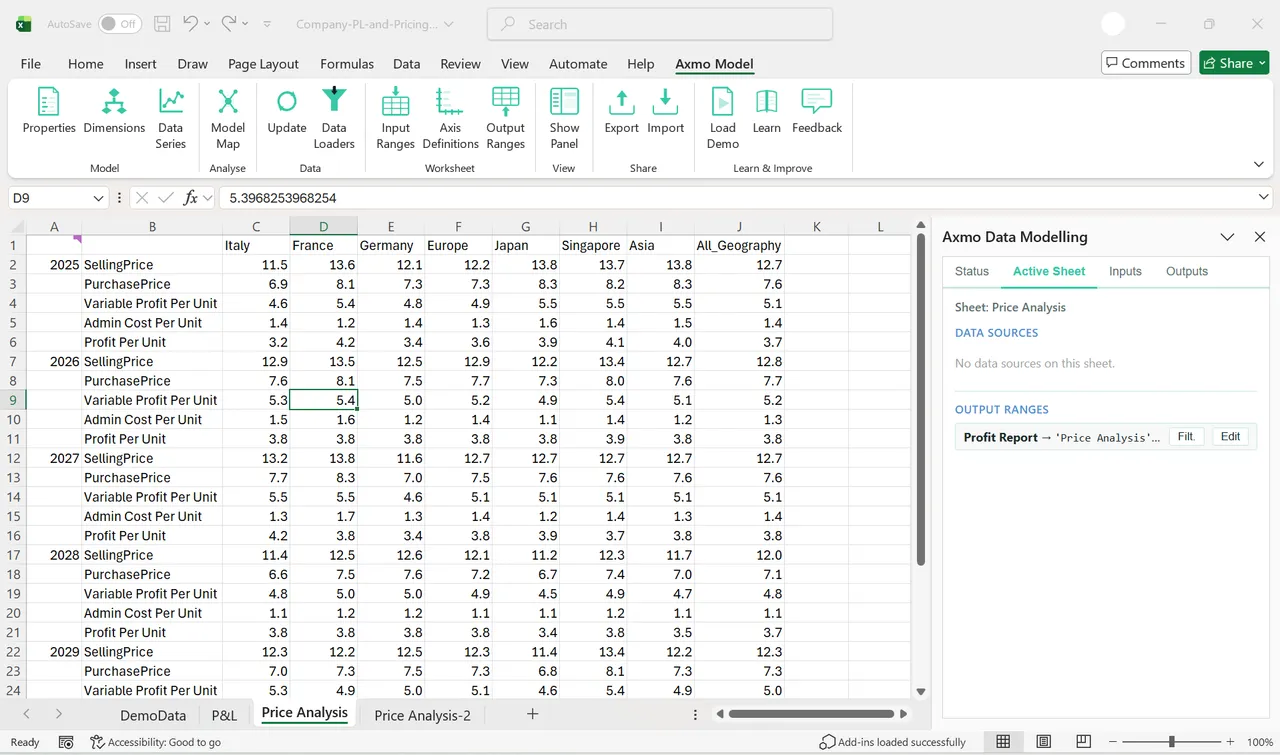Open the Model Map analysis tool
1280x755 pixels.
click(x=228, y=118)
